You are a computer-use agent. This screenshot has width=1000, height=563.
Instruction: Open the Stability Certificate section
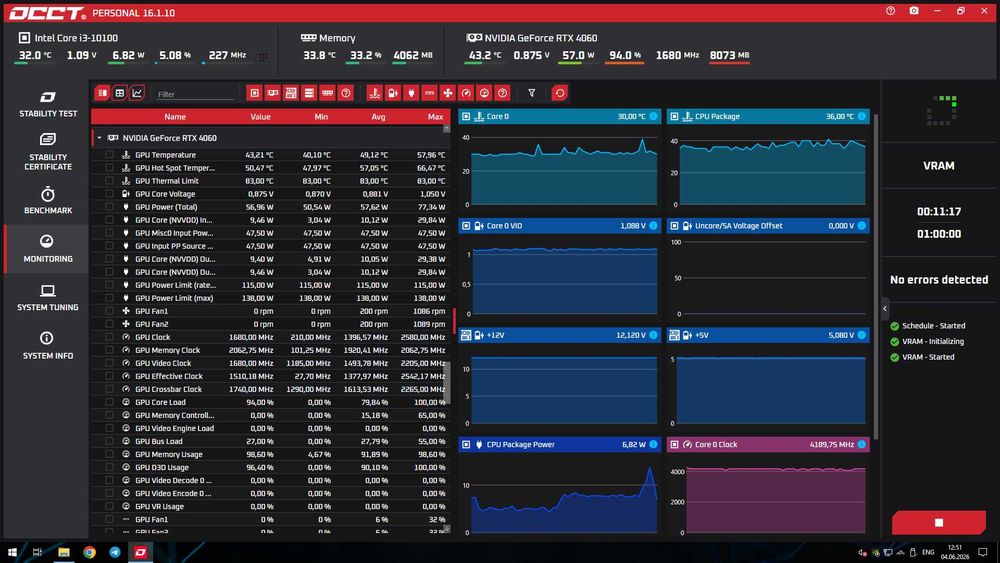pos(48,152)
